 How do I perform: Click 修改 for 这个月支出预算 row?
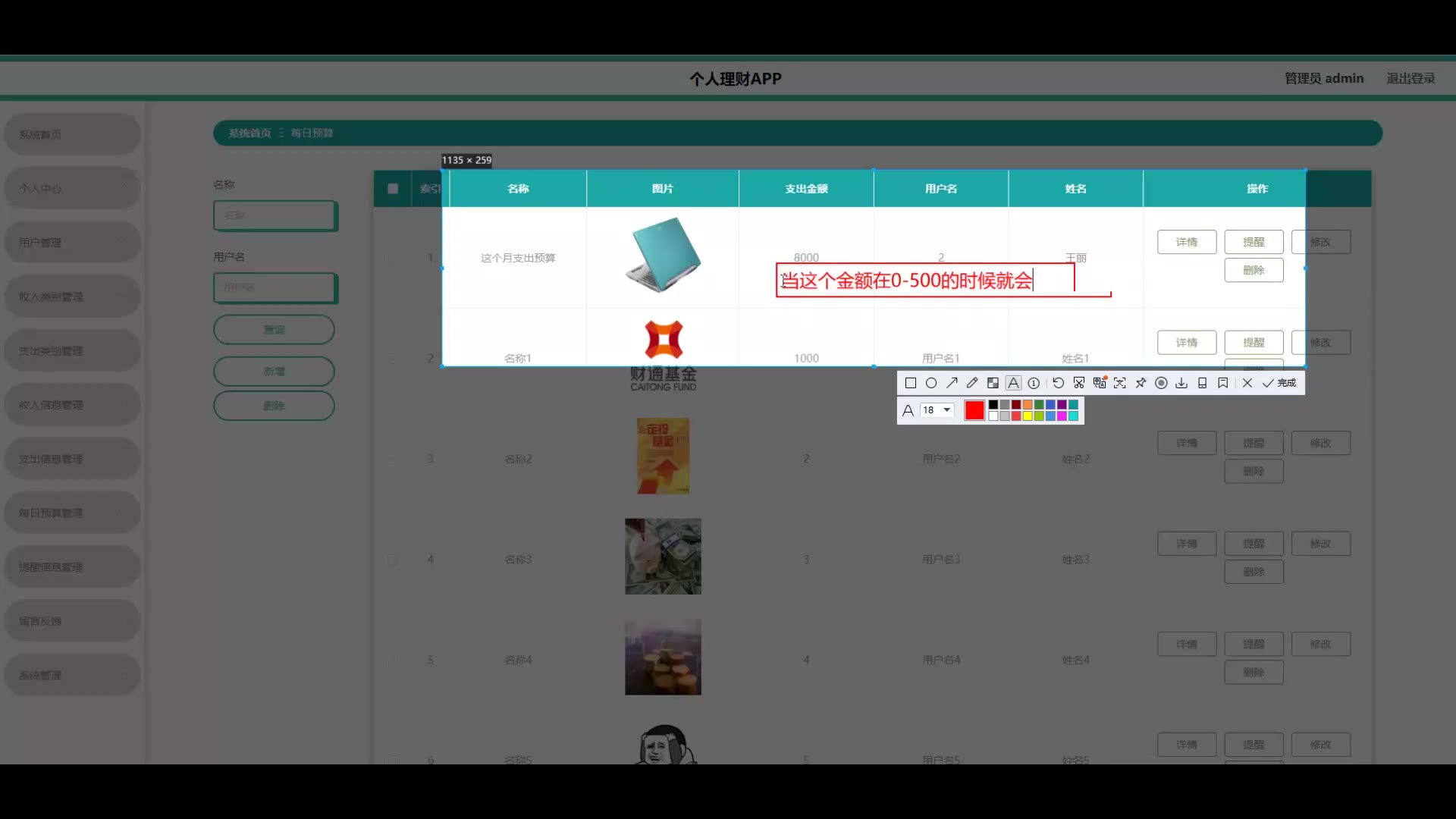[1321, 242]
